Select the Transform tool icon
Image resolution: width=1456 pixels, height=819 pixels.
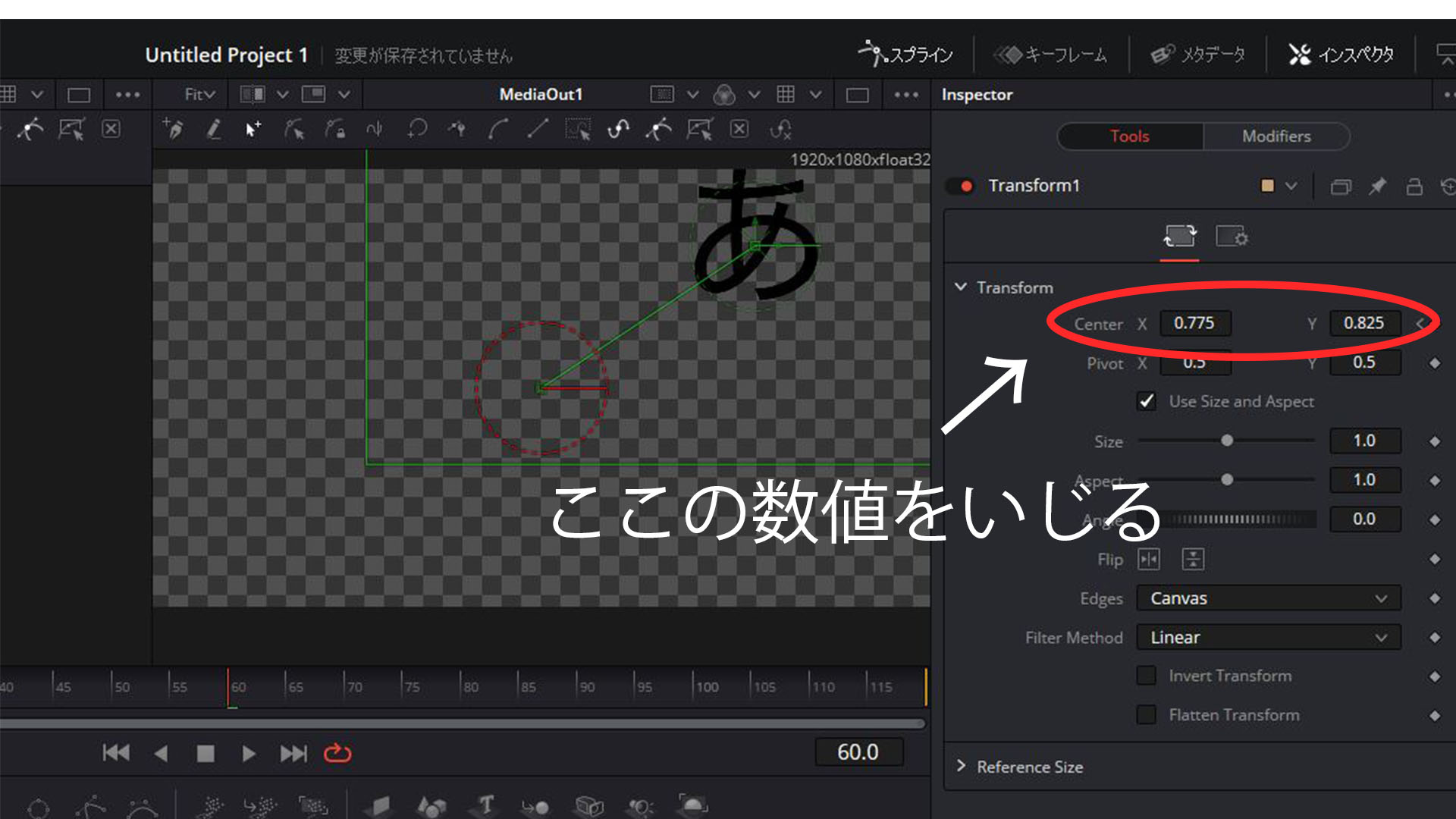pyautogui.click(x=1178, y=237)
